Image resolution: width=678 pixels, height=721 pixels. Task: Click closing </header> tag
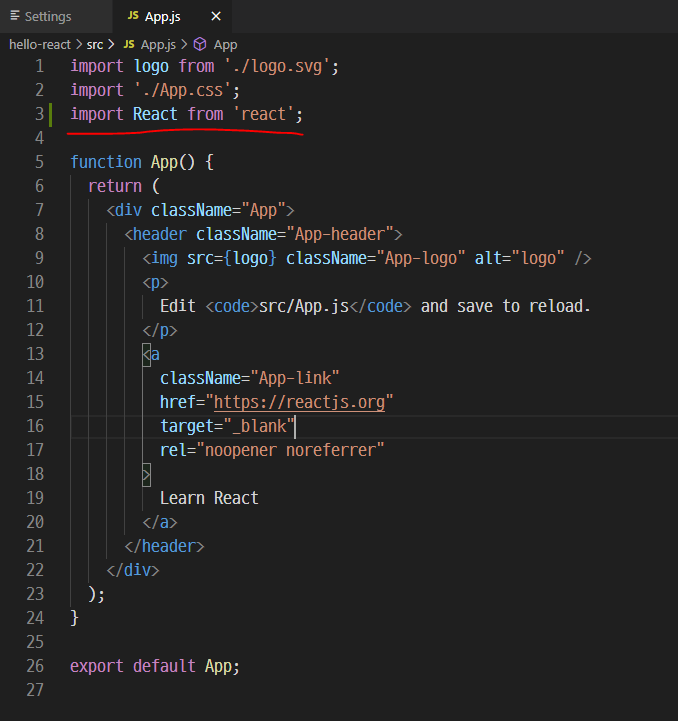tap(164, 546)
